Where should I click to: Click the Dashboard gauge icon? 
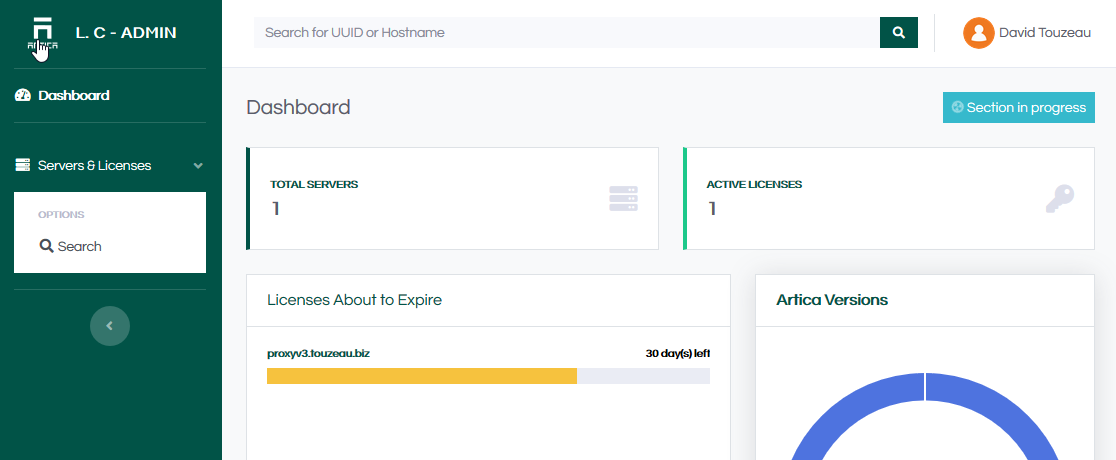(x=23, y=96)
